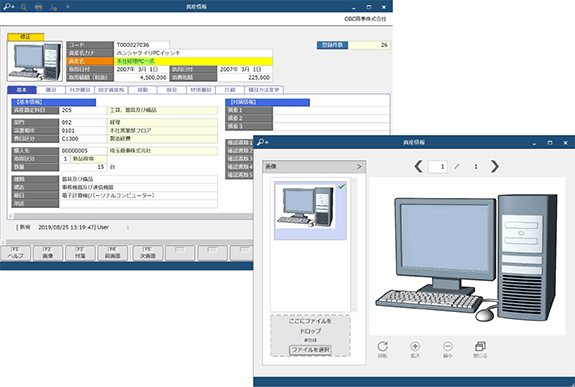Click the yellow 資産名 input field
This screenshot has width=575, height=387.
194,61
